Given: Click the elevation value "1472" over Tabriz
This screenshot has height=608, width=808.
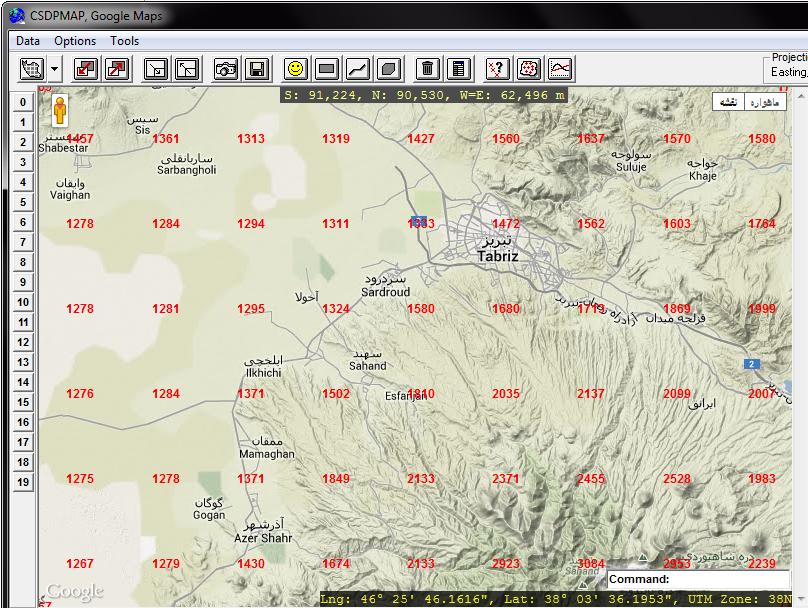Looking at the screenshot, I should coord(506,224).
